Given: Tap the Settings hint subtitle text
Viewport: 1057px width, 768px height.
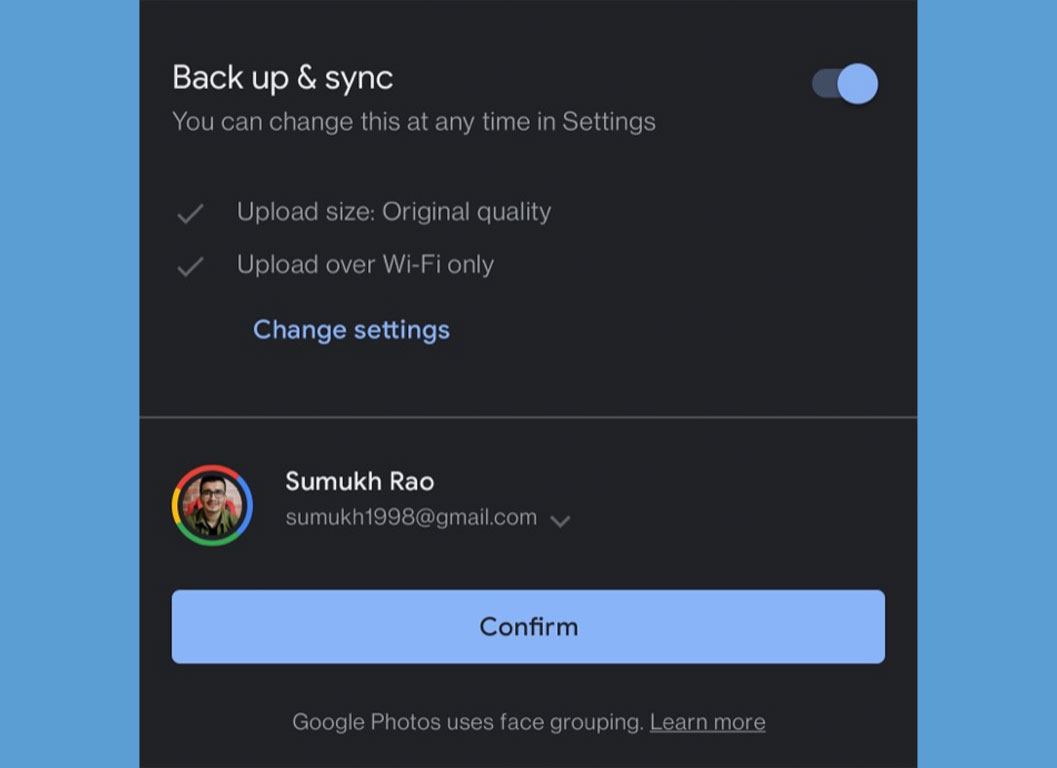Looking at the screenshot, I should pyautogui.click(x=414, y=122).
